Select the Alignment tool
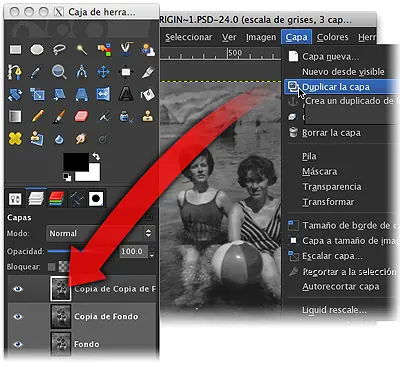Image resolution: width=400 pixels, height=367 pixels. pyautogui.click(x=126, y=72)
